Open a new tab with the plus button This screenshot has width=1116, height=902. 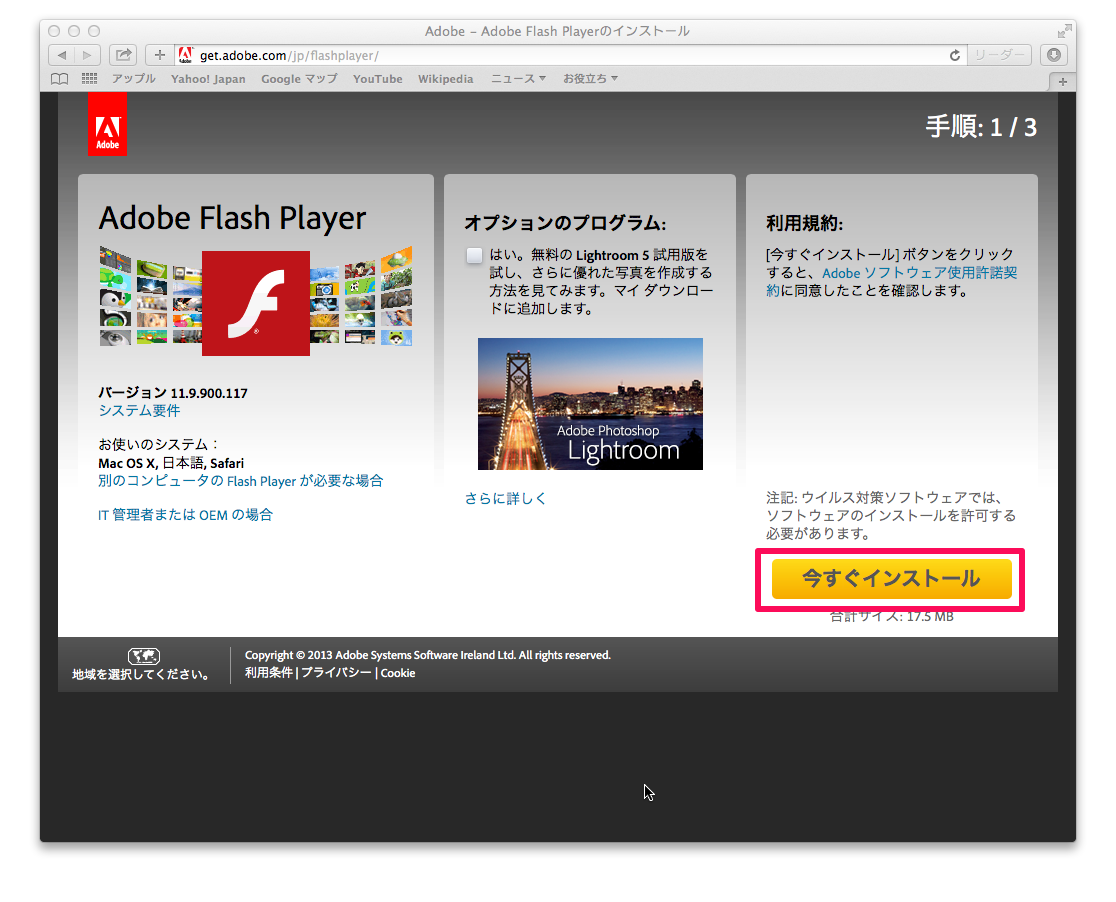1062,81
